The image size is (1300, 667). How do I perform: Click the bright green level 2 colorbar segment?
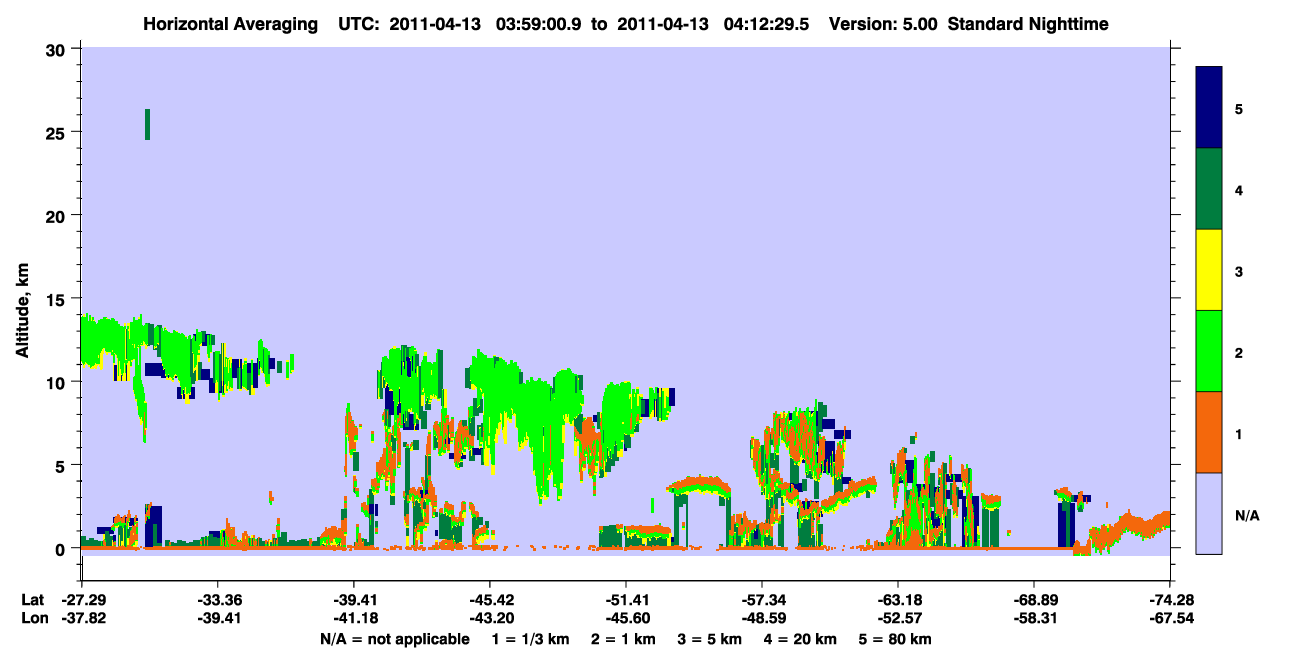1209,351
